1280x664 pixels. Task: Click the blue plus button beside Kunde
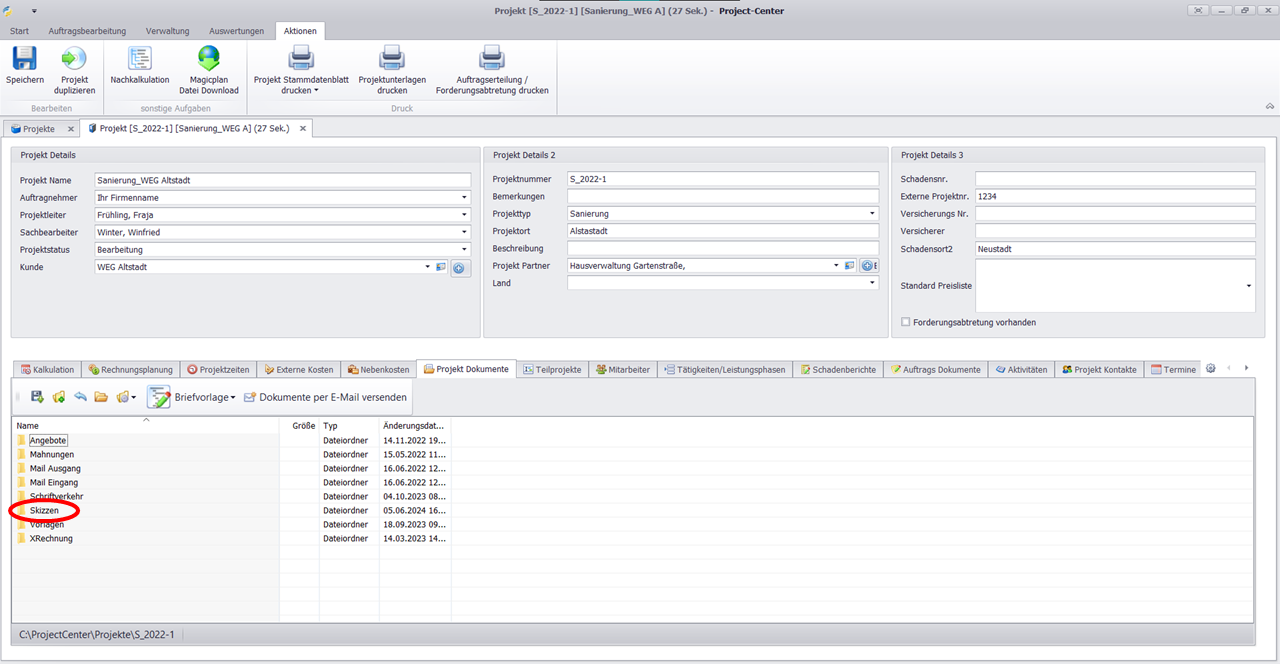pos(459,268)
